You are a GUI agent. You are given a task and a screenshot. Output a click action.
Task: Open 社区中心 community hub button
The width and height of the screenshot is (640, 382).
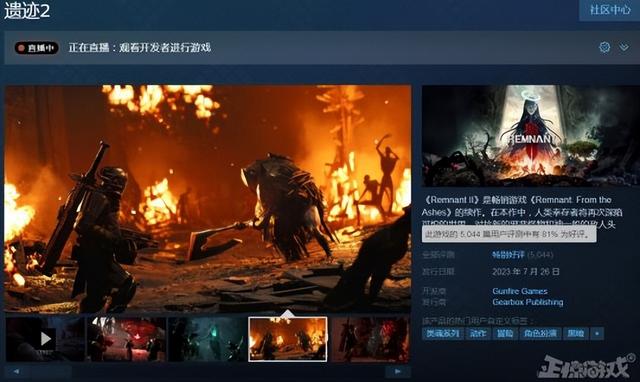tap(610, 10)
